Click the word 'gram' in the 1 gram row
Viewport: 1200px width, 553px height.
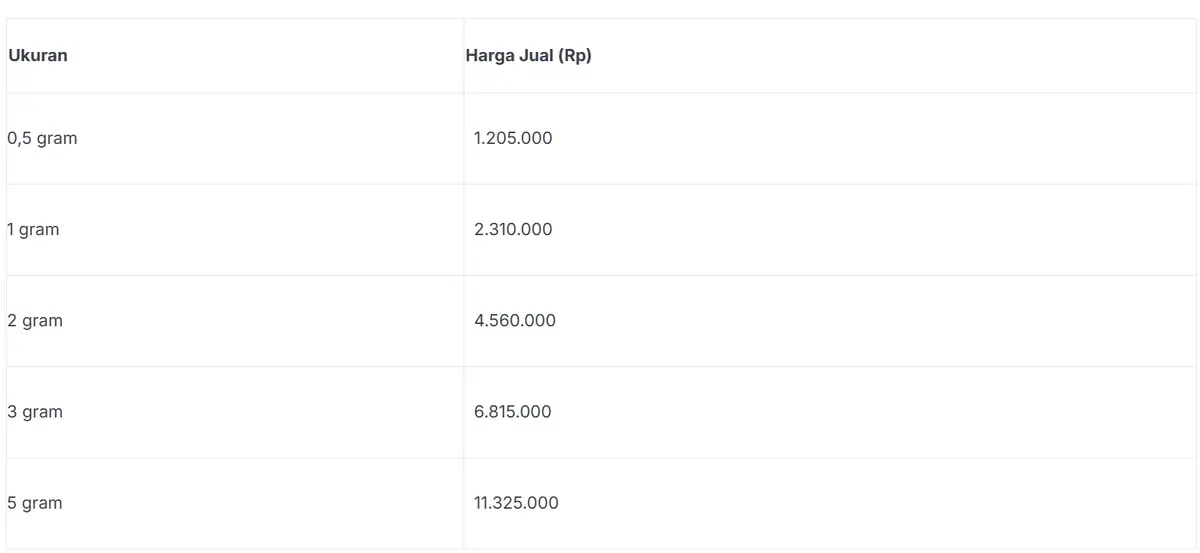pos(39,229)
